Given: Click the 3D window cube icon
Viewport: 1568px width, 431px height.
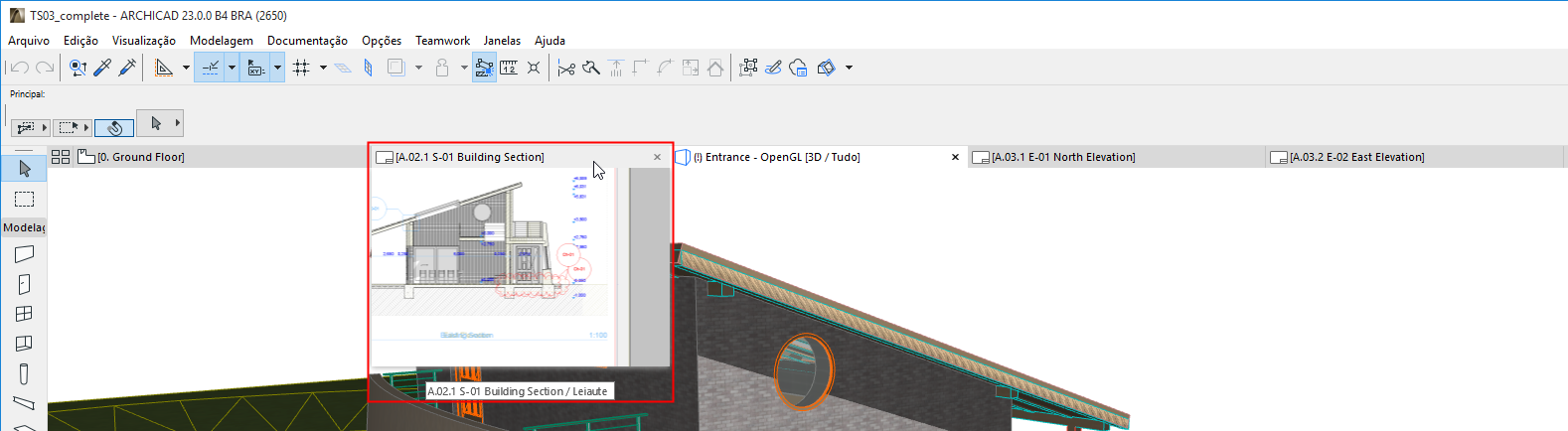Looking at the screenshot, I should tap(826, 68).
